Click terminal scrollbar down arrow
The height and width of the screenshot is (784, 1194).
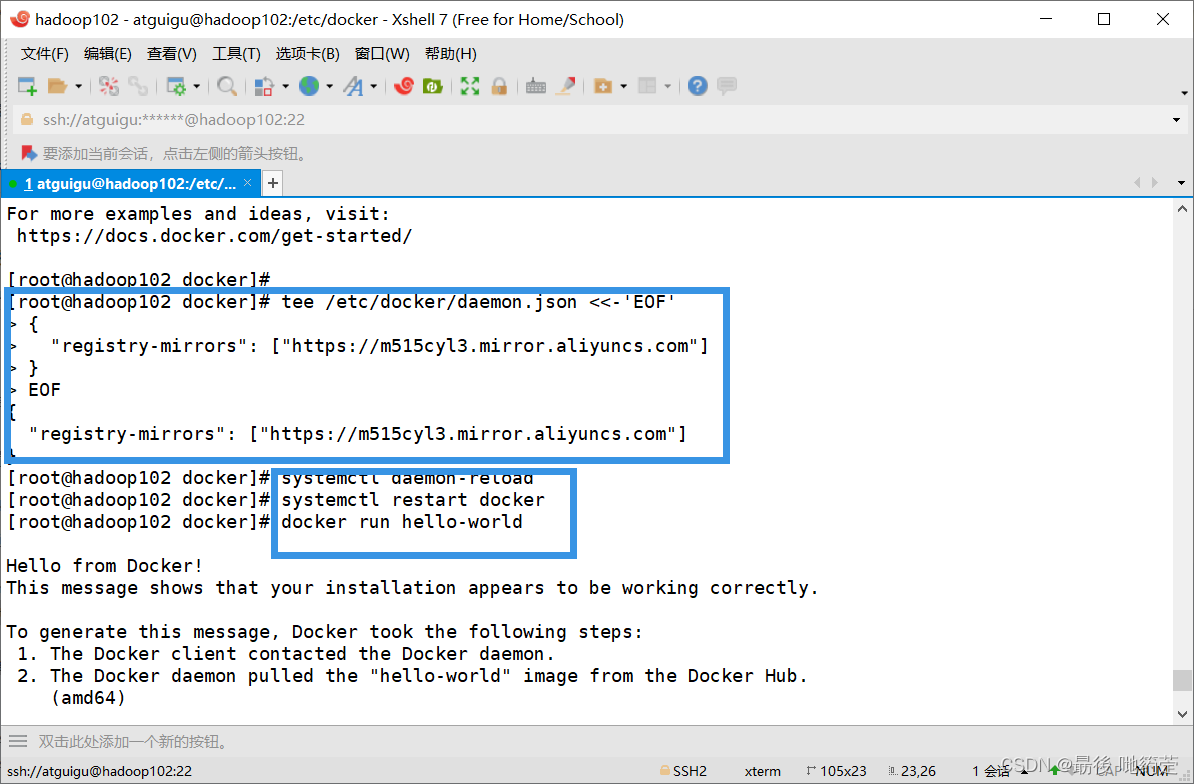coord(1182,714)
